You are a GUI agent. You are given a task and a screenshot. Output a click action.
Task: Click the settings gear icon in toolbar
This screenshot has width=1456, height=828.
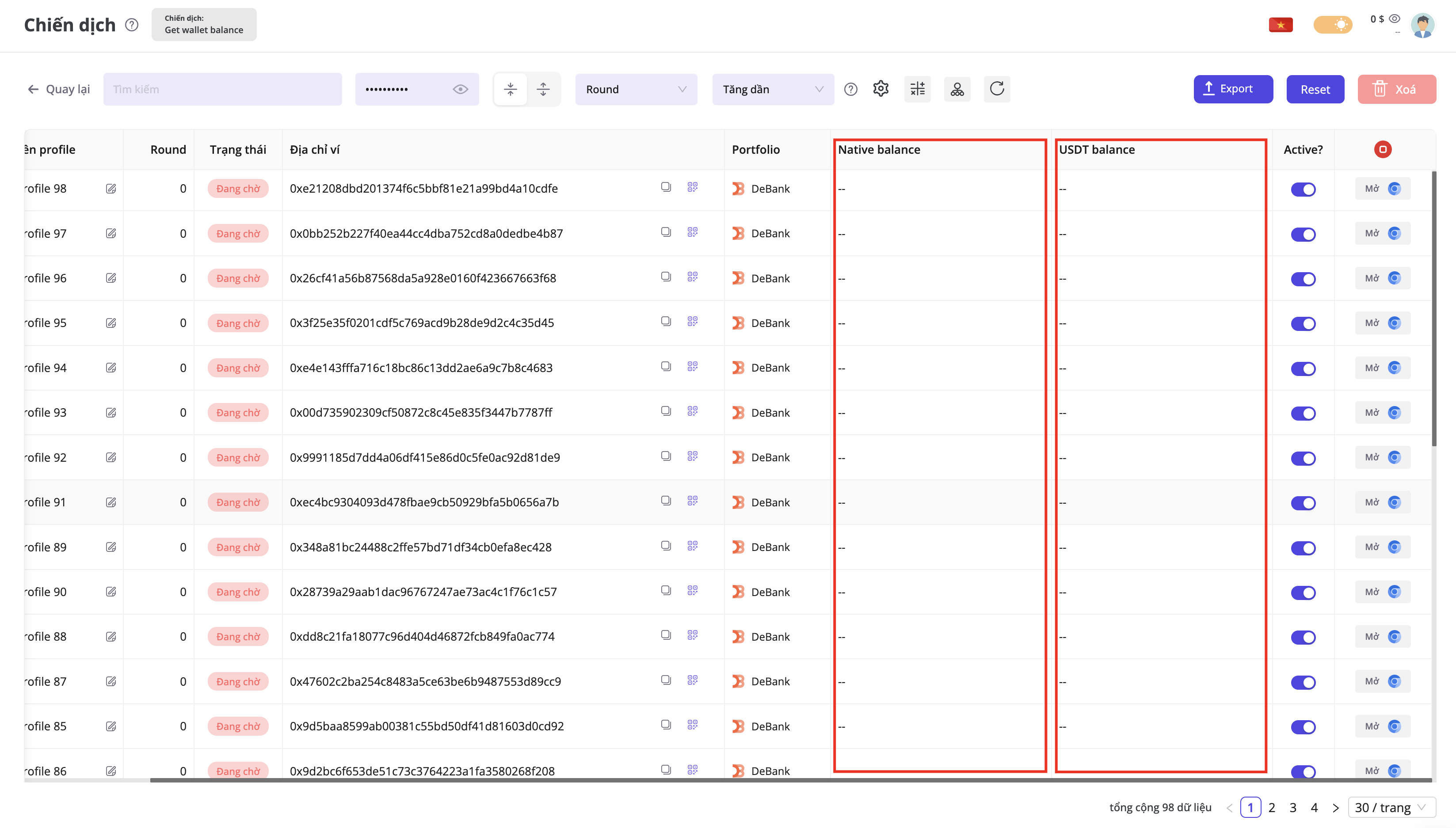point(880,89)
